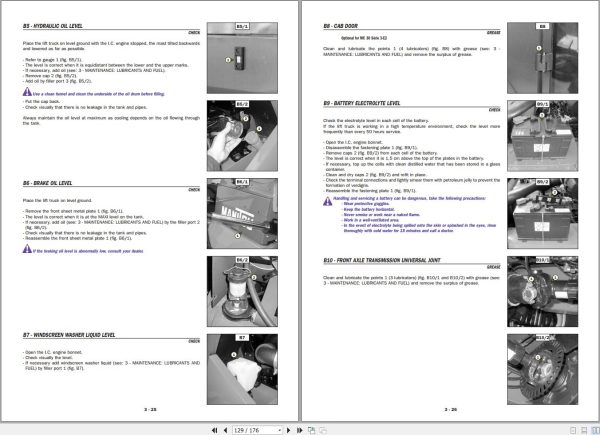
Task: Click the previous view icon after the last-page button
Action: [311, 430]
